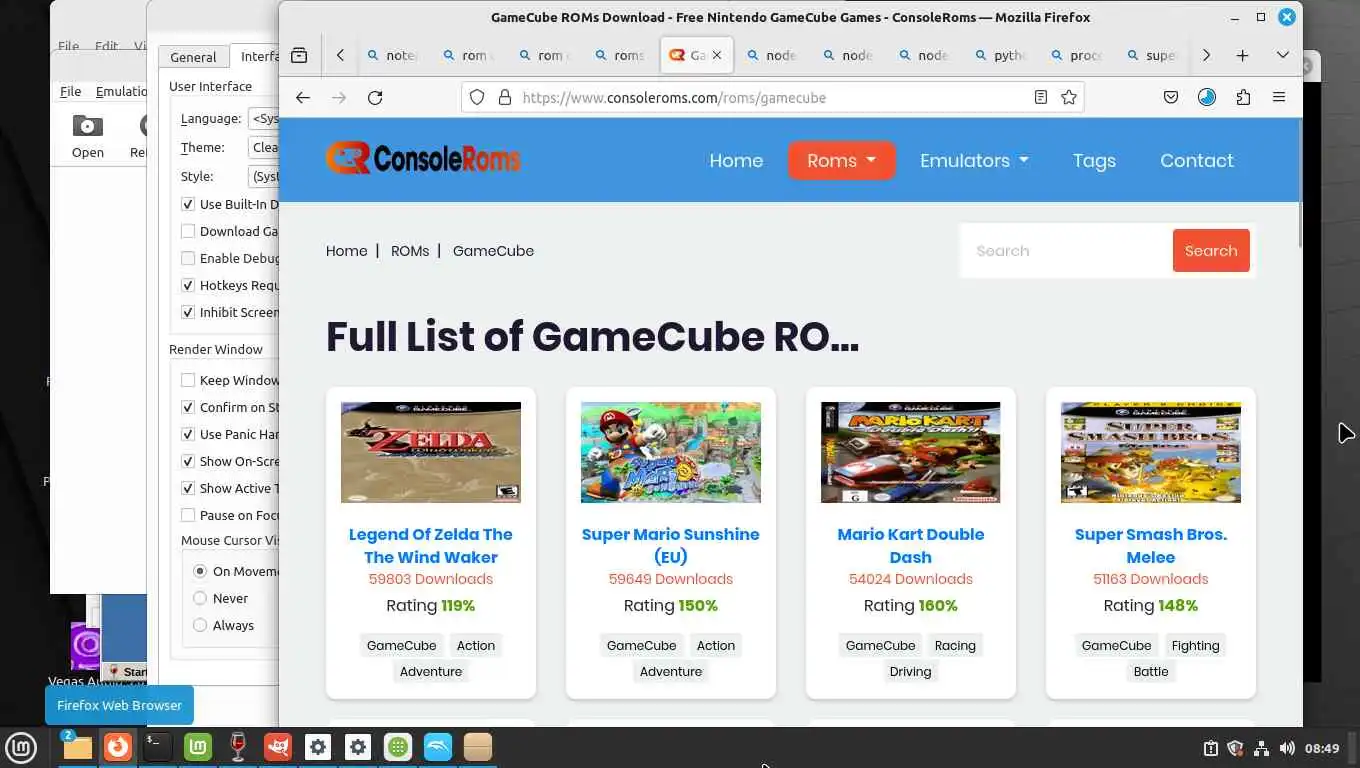The height and width of the screenshot is (768, 1360).
Task: Enable Keep Window on top checkbox
Action: [188, 380]
